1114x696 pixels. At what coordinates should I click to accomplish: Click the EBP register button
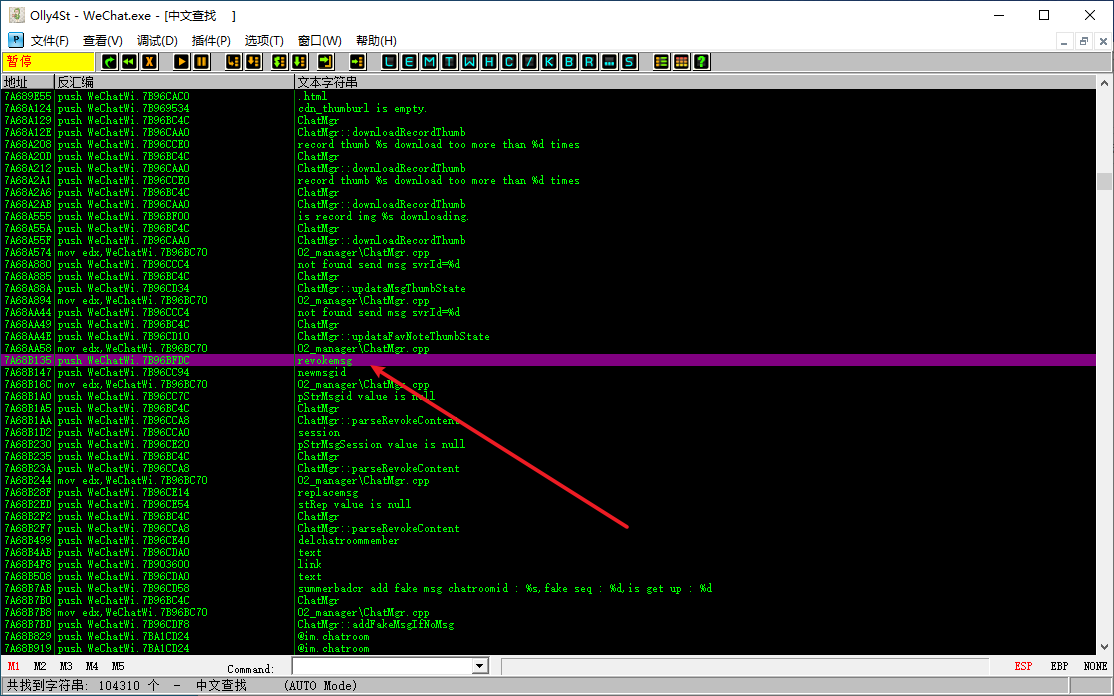pos(1059,666)
